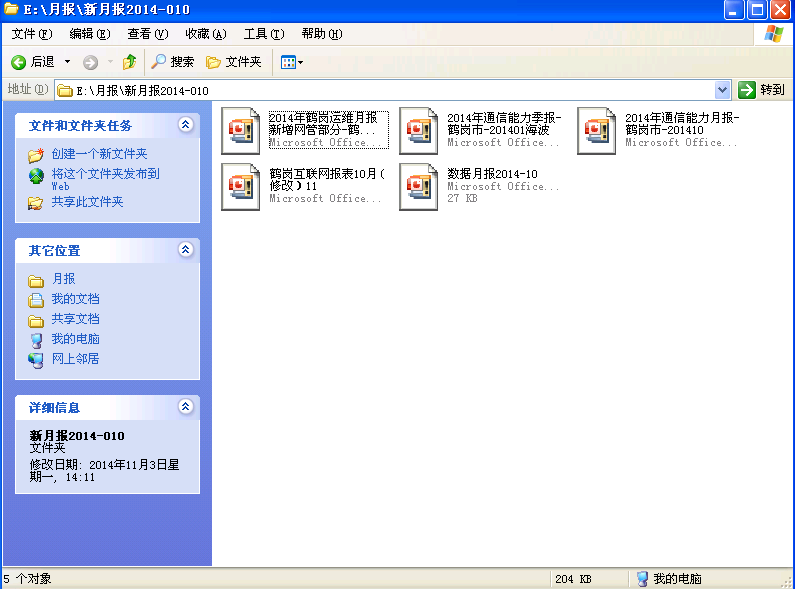Click status bar text 5 个对象
The height and width of the screenshot is (589, 795).
click(x=27, y=578)
